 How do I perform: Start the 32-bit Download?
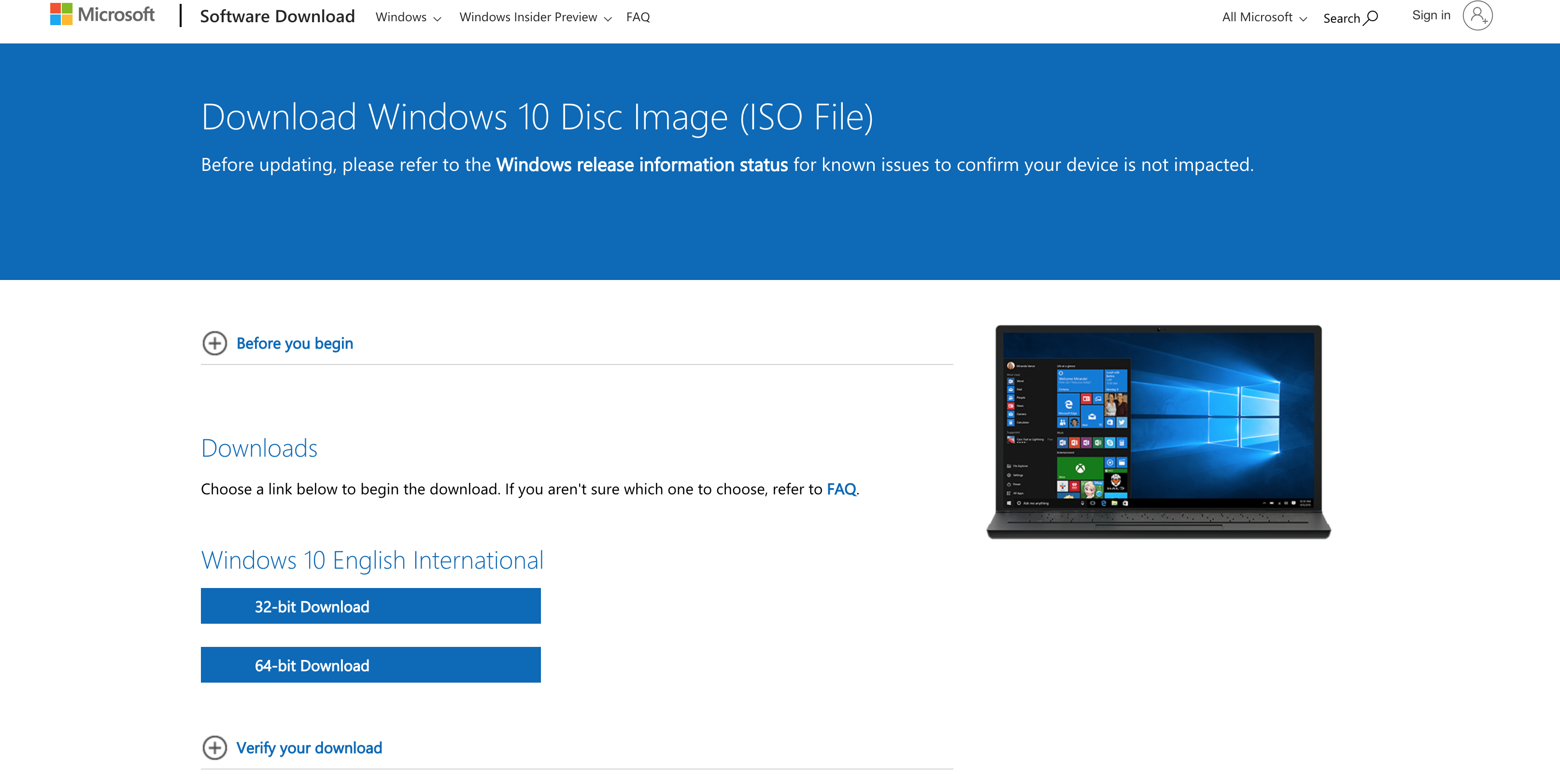[370, 606]
